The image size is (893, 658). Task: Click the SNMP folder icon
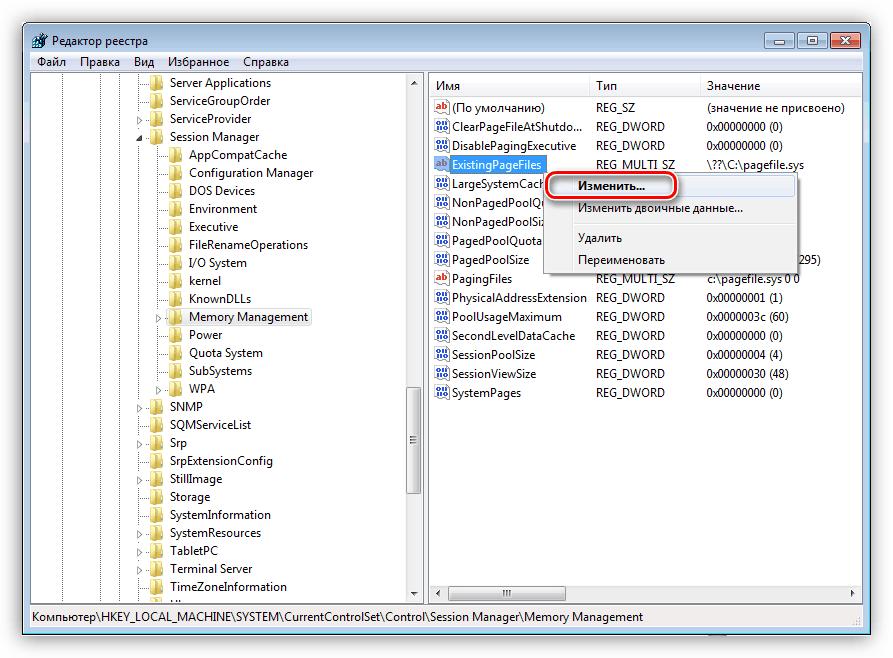coord(157,407)
